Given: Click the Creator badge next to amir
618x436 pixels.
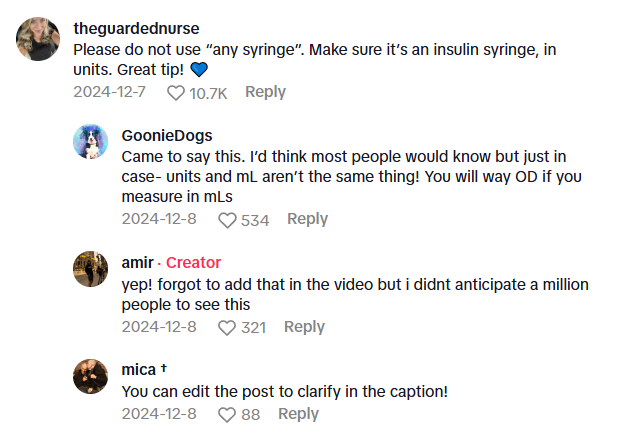Looking at the screenshot, I should point(193,262).
